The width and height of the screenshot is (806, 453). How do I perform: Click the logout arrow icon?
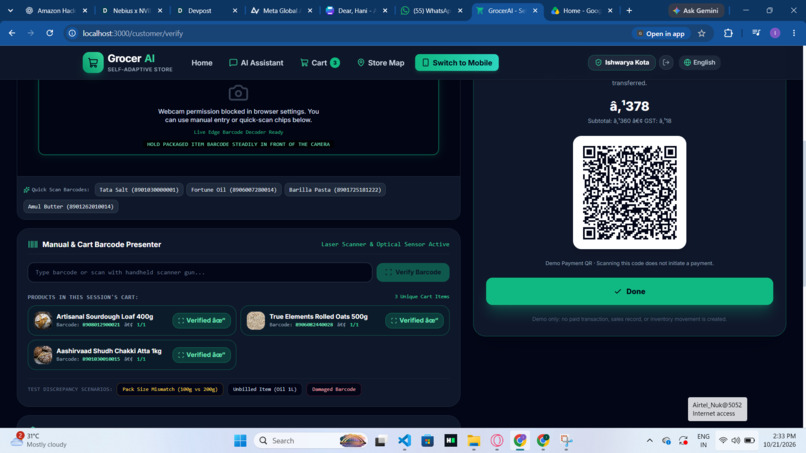coord(666,63)
